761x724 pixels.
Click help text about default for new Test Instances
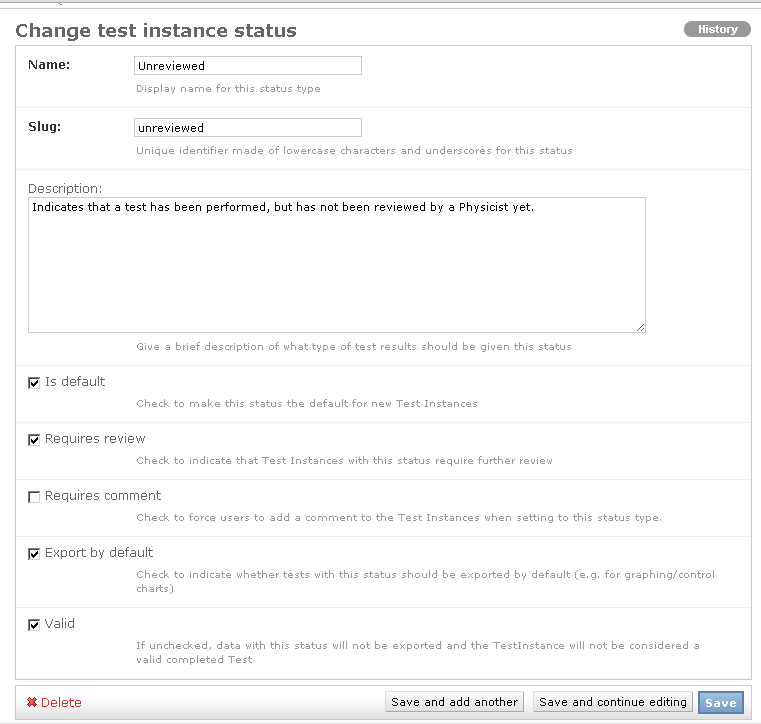[307, 404]
